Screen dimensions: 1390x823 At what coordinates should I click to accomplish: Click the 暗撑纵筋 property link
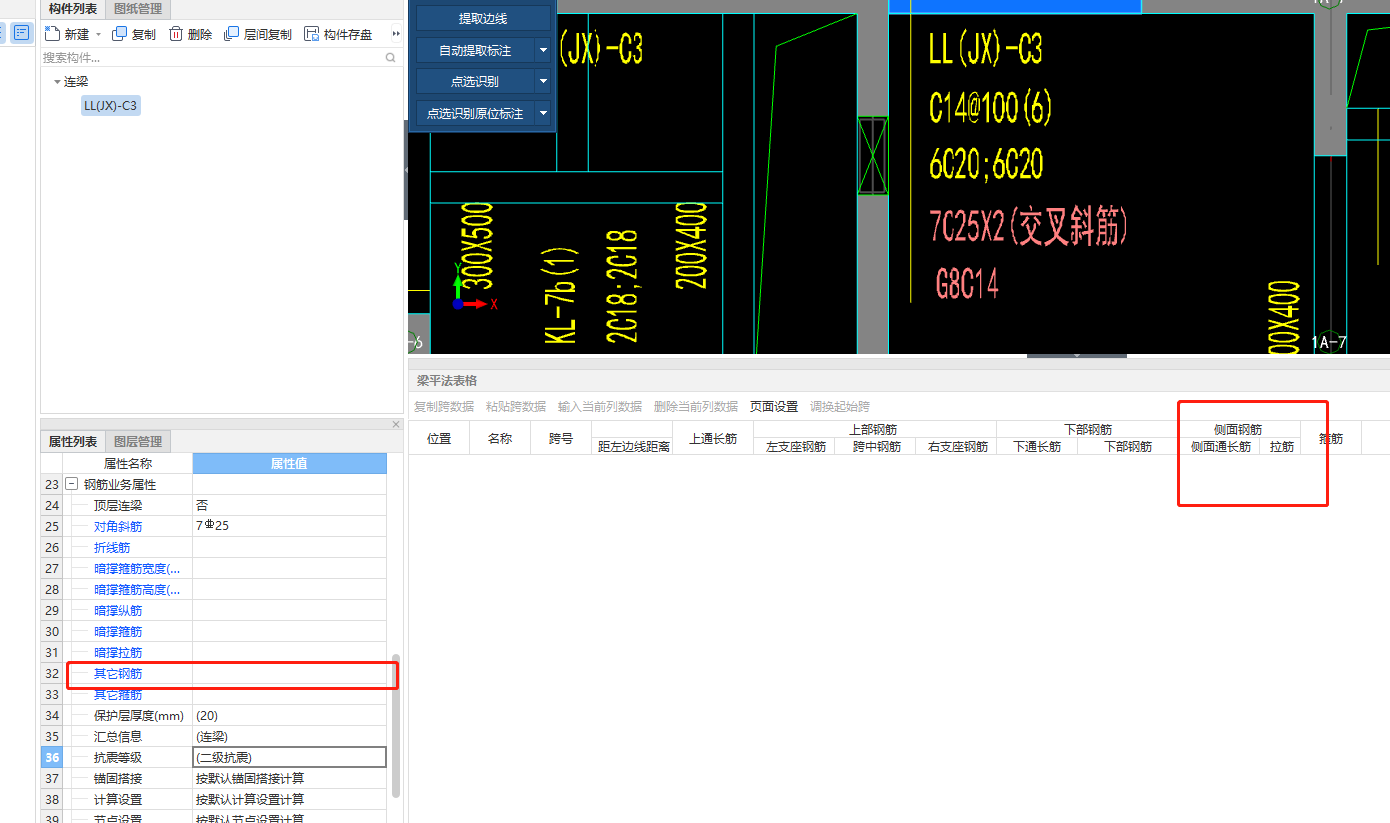tap(118, 610)
